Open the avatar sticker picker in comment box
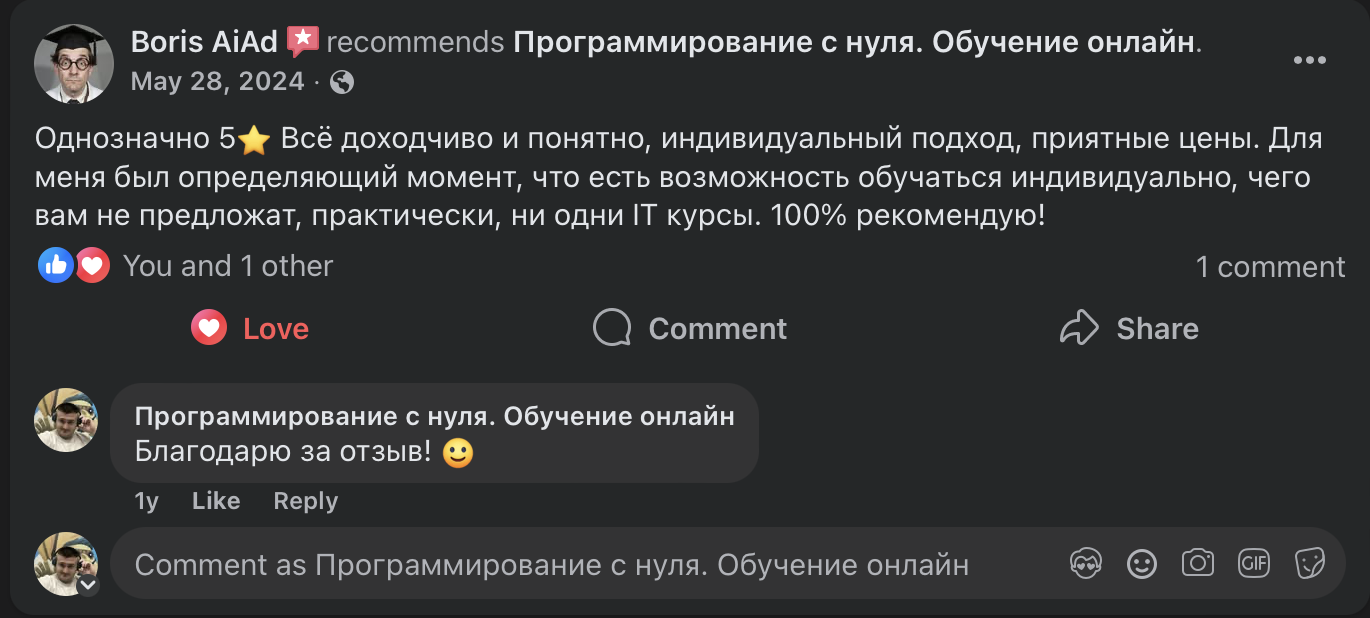The image size is (1370, 618). coord(1085,564)
